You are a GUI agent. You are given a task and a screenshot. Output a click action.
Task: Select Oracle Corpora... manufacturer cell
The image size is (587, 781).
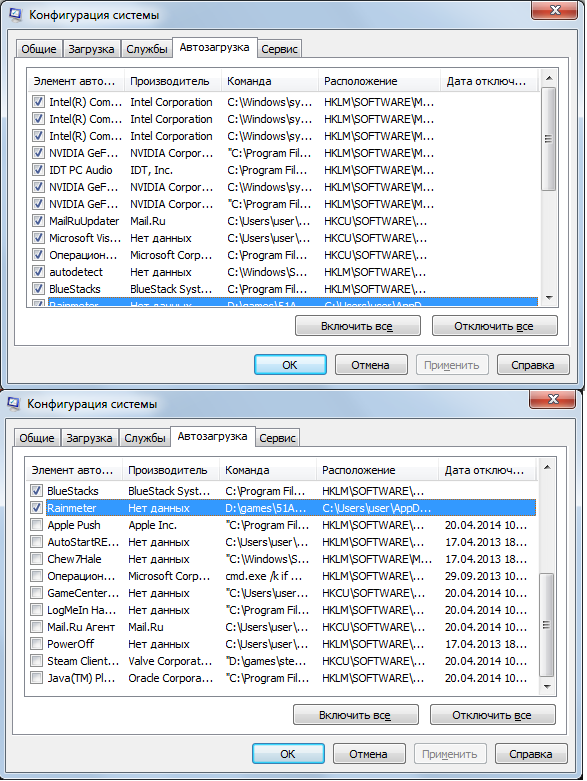[170, 678]
